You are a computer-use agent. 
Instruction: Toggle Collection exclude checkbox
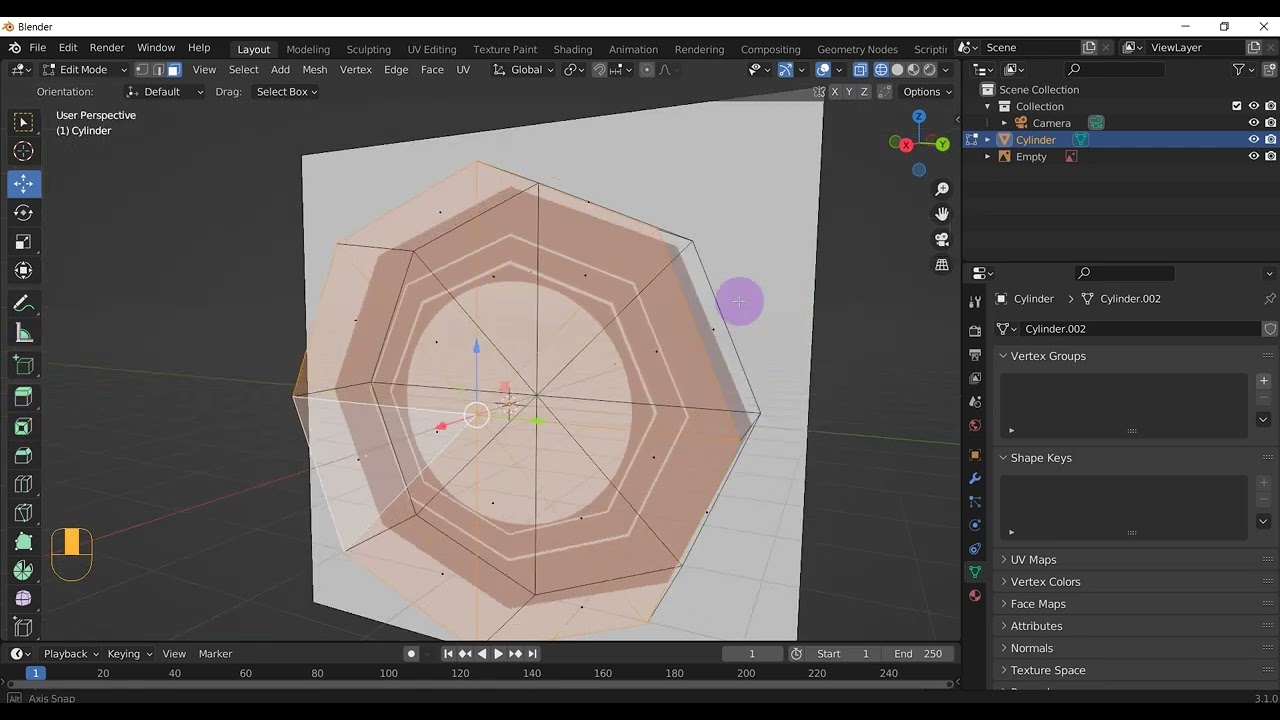[1237, 106]
